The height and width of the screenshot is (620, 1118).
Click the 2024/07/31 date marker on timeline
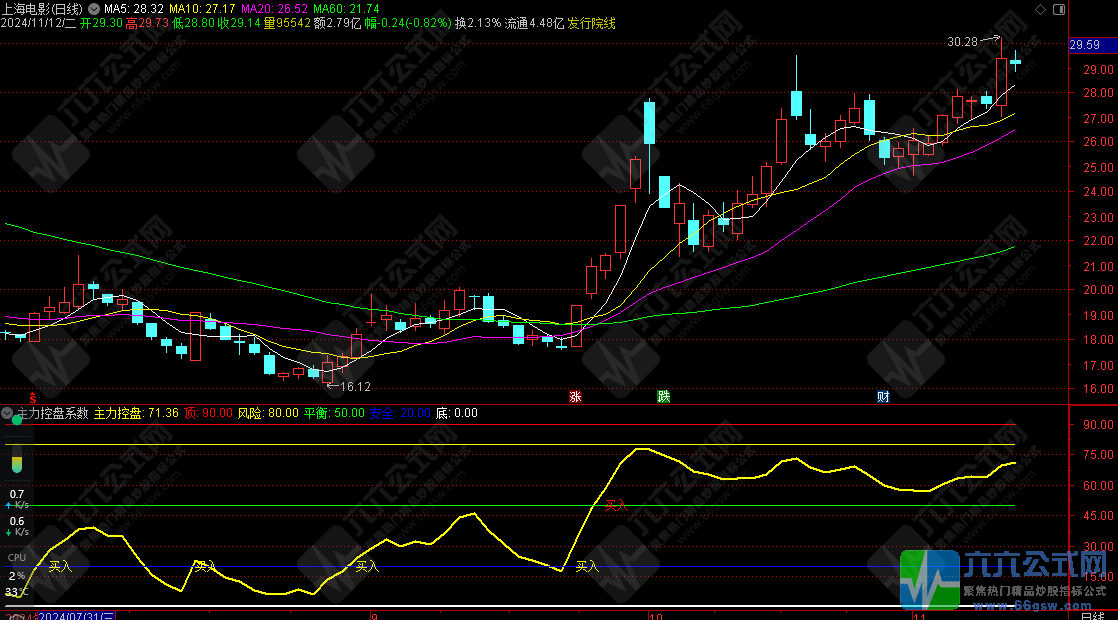pos(79,616)
